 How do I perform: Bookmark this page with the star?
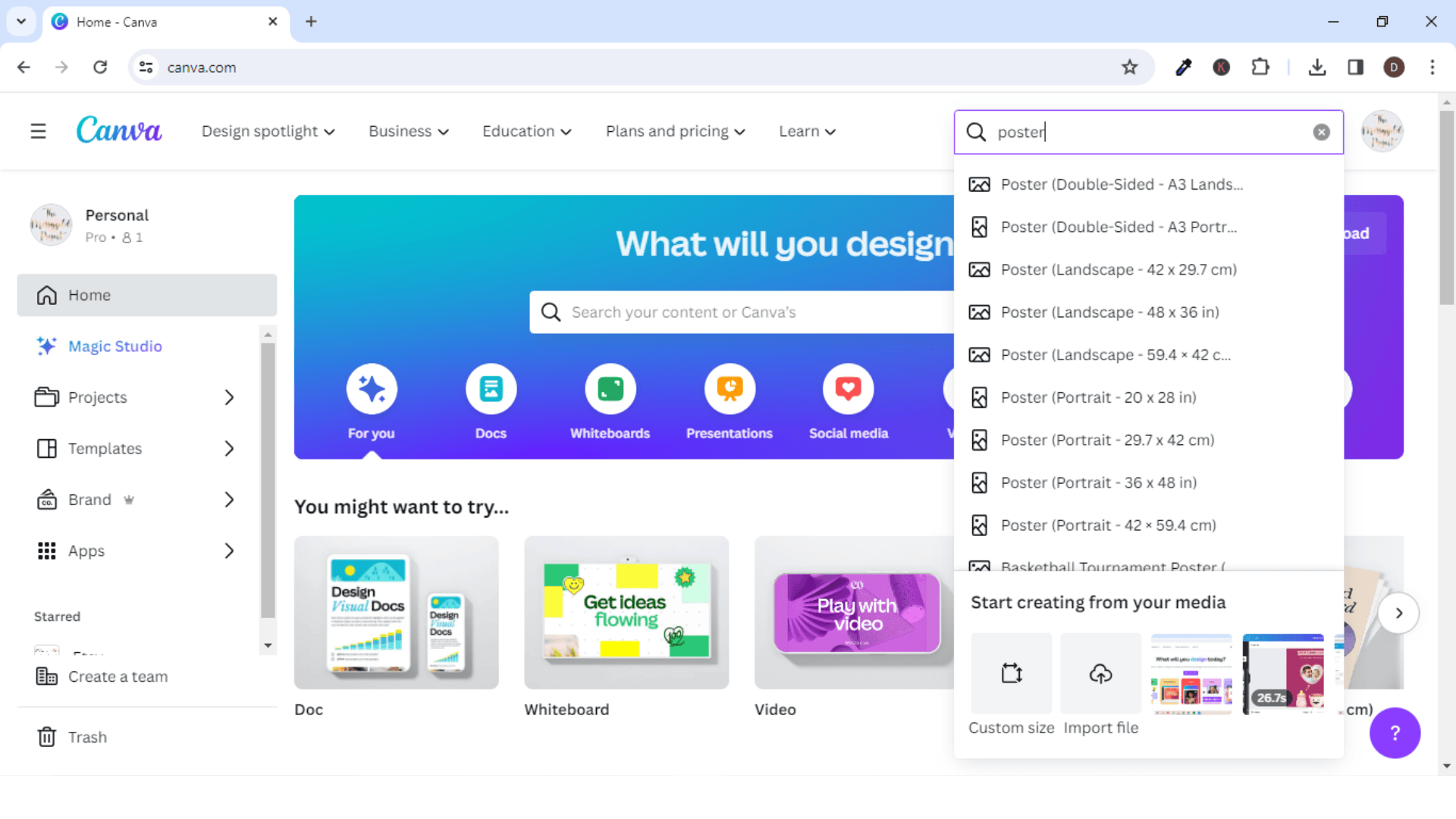point(1130,67)
